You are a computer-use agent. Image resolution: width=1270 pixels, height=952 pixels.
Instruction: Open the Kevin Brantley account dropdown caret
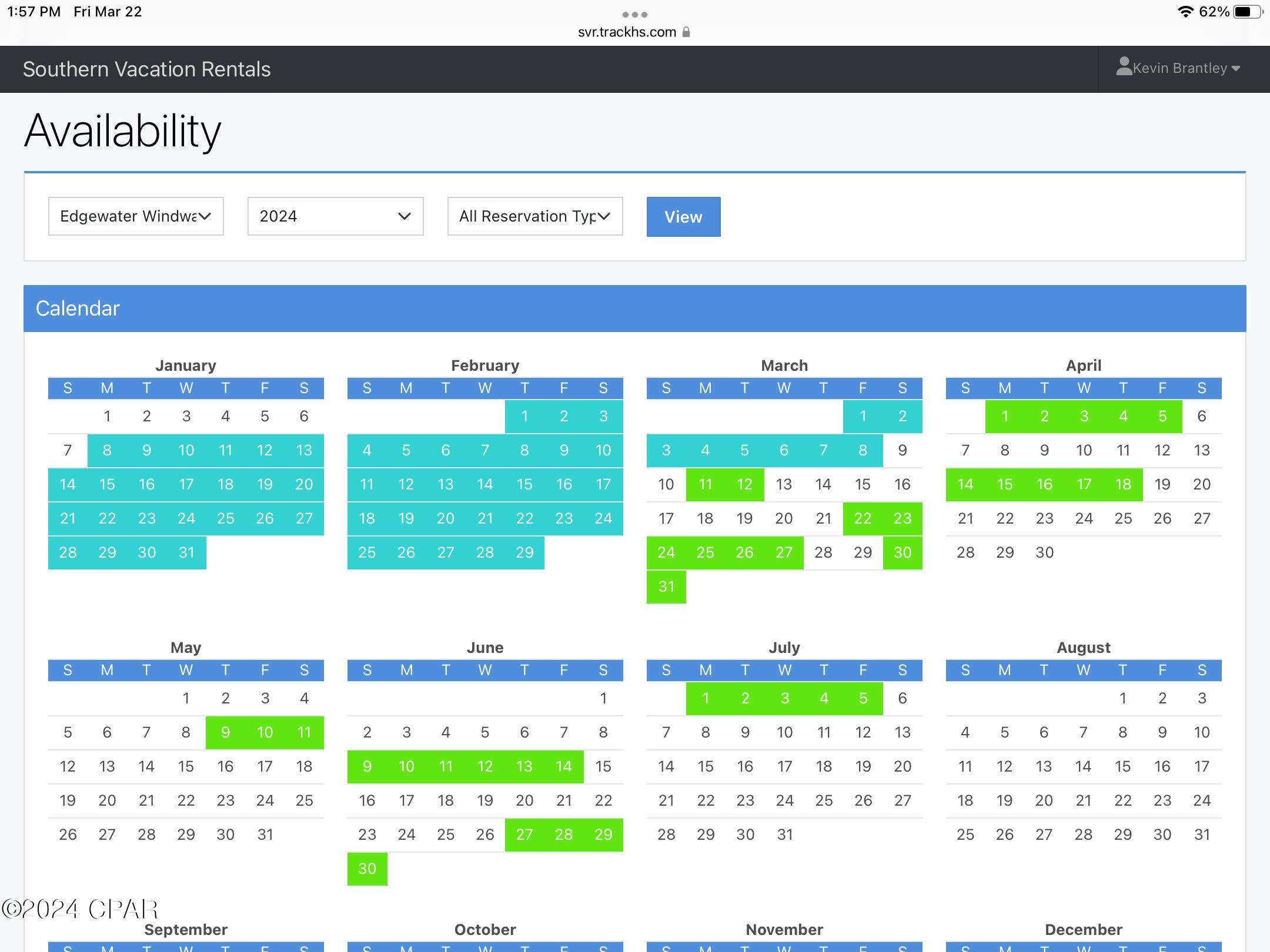pyautogui.click(x=1236, y=69)
